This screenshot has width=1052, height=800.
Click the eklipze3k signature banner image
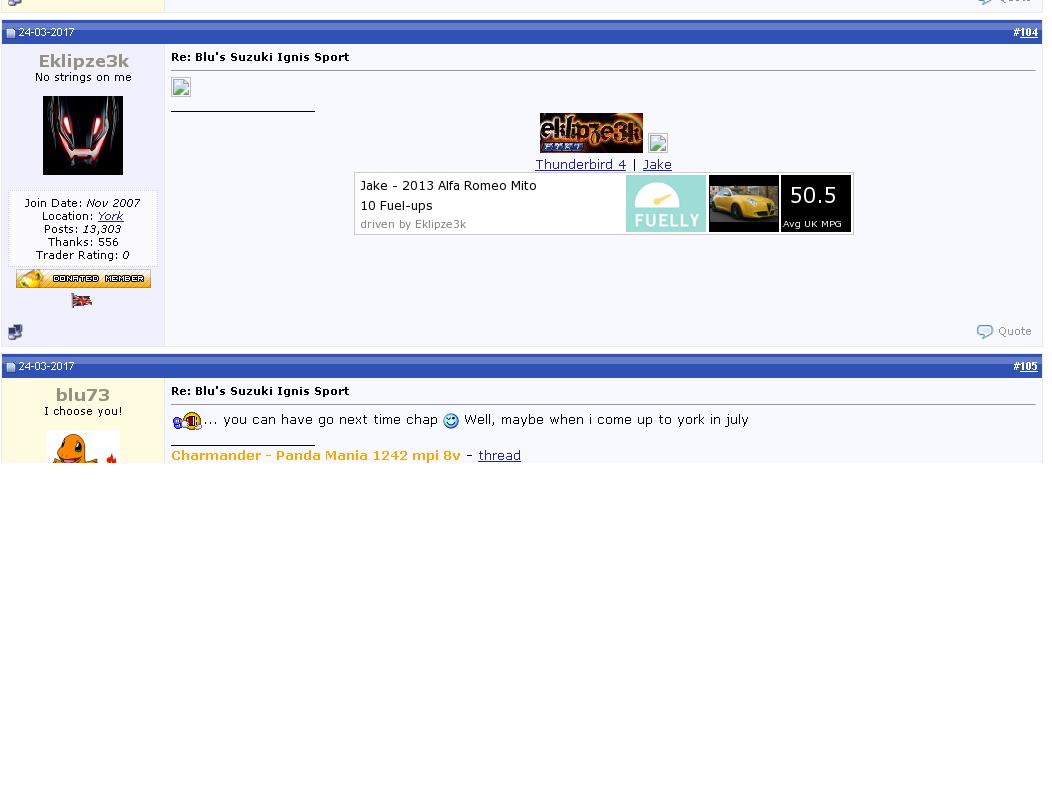[591, 133]
